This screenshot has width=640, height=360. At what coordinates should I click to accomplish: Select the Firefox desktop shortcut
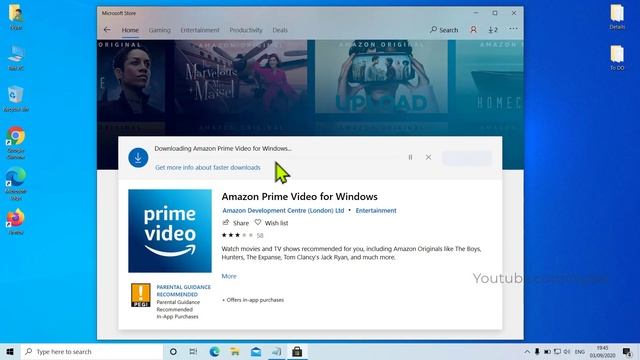16,222
